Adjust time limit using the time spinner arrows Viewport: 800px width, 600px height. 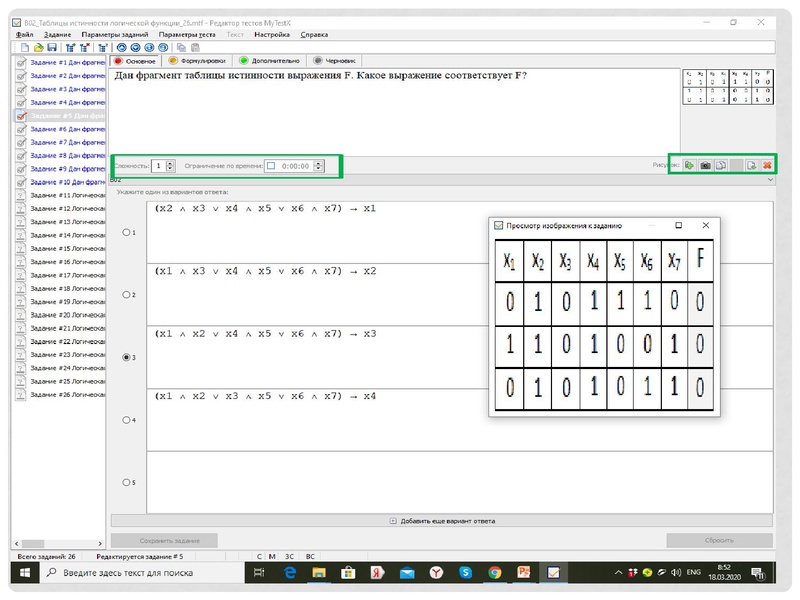click(x=317, y=165)
